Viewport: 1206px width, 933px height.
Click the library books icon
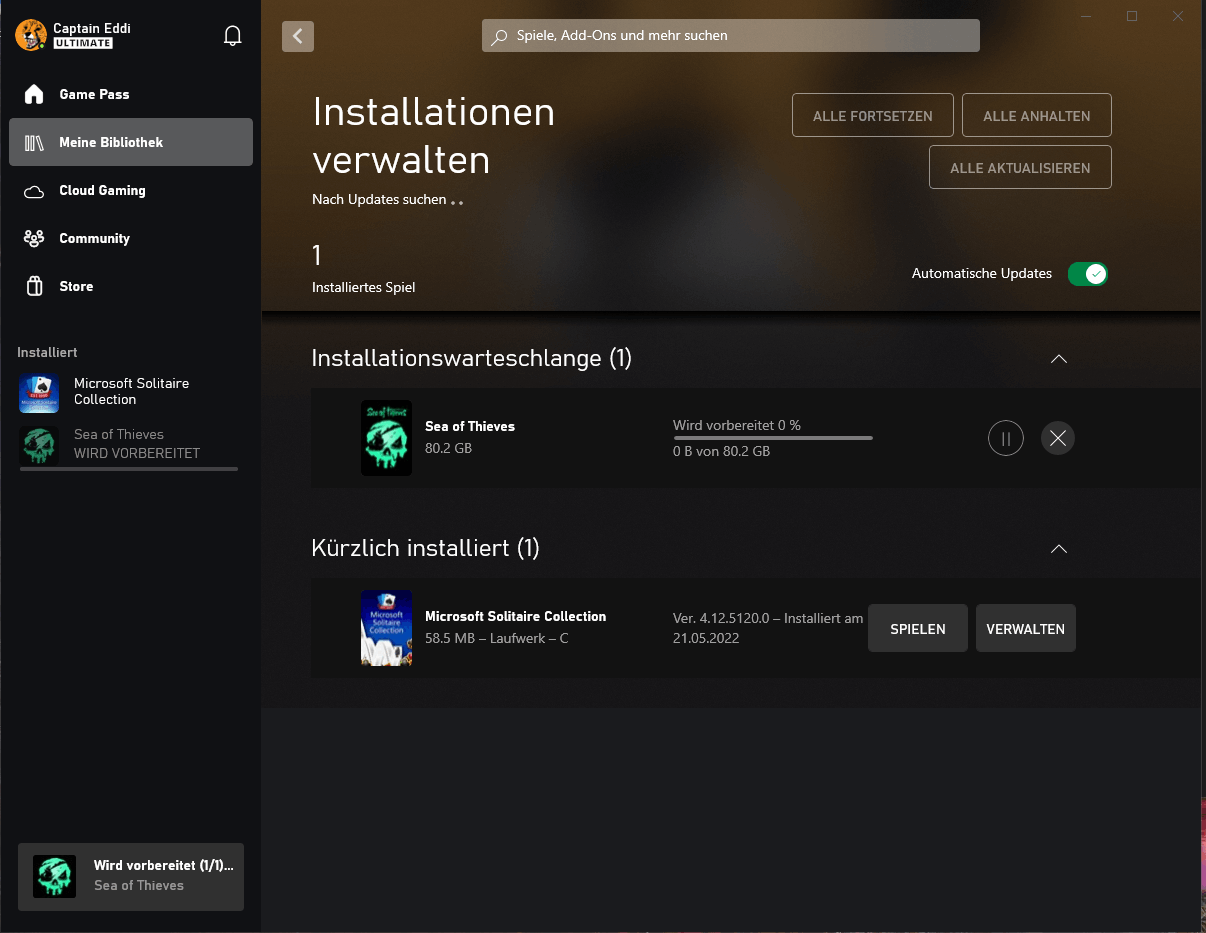[x=34, y=142]
